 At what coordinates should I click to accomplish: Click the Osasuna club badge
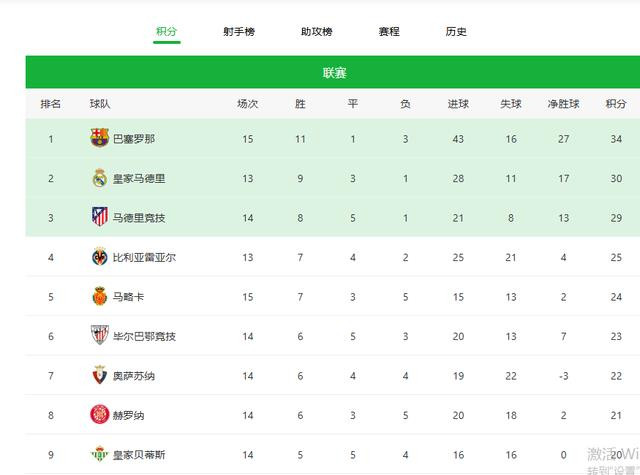[100, 375]
